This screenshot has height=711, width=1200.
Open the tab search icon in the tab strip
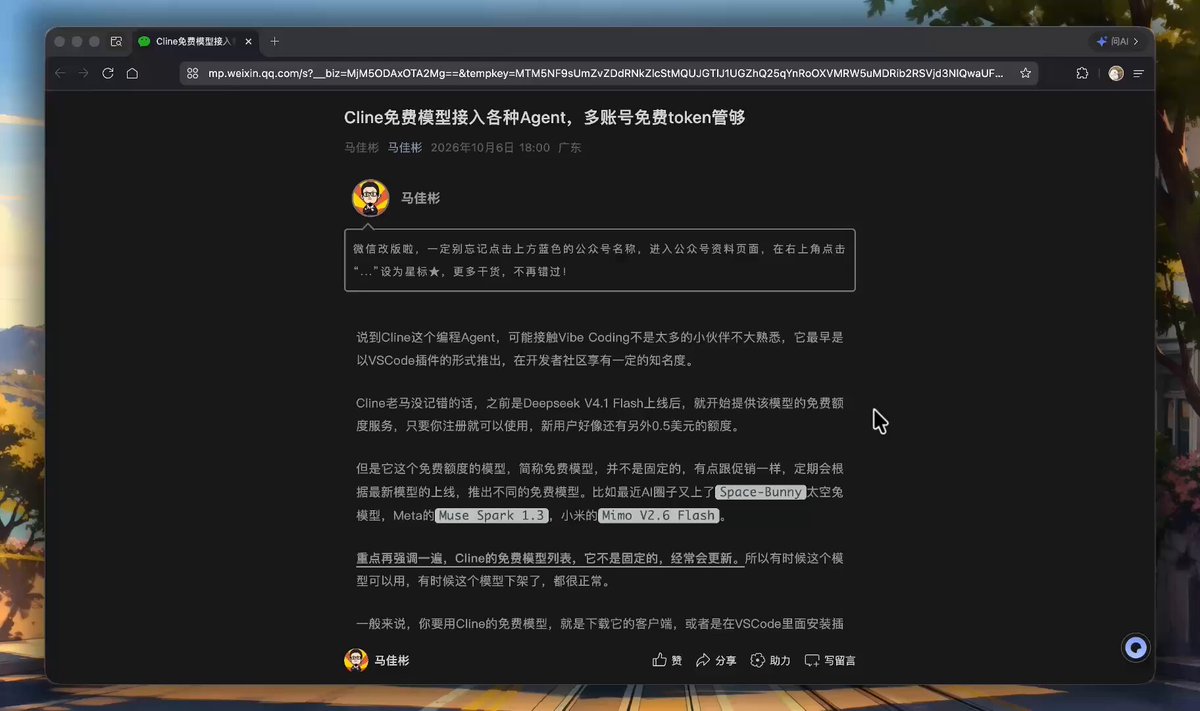(117, 42)
